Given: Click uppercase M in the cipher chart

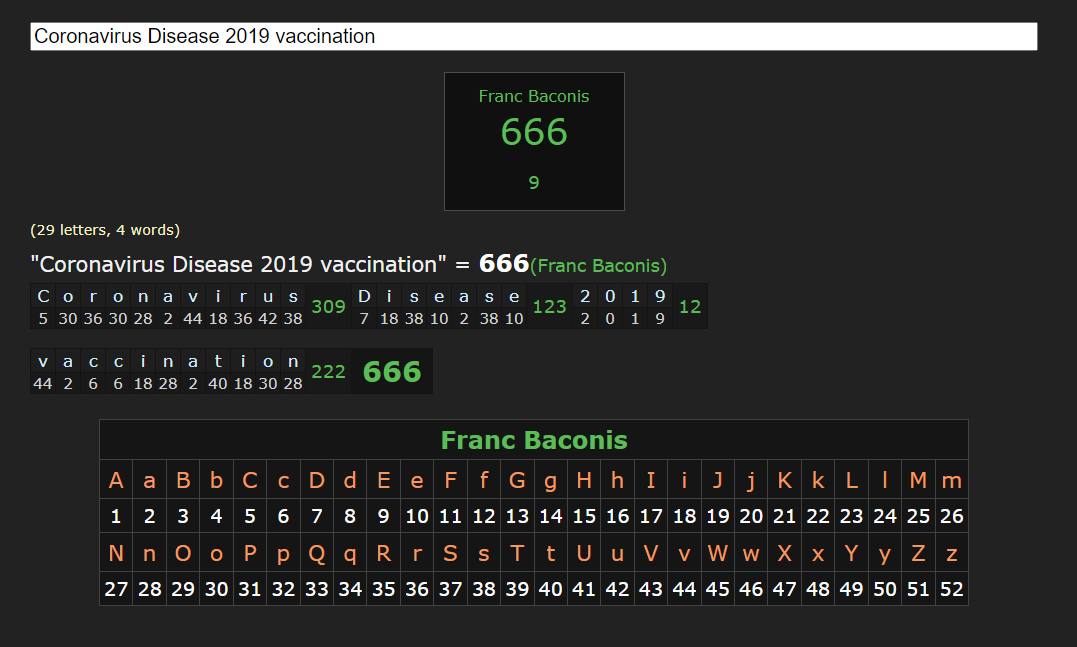Looking at the screenshot, I should (x=918, y=480).
